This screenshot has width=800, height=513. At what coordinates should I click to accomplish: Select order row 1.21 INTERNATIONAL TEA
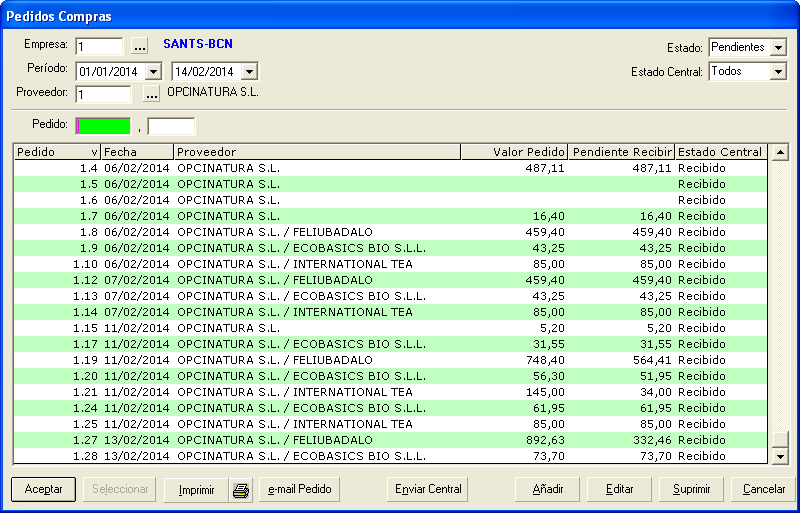click(x=390, y=392)
